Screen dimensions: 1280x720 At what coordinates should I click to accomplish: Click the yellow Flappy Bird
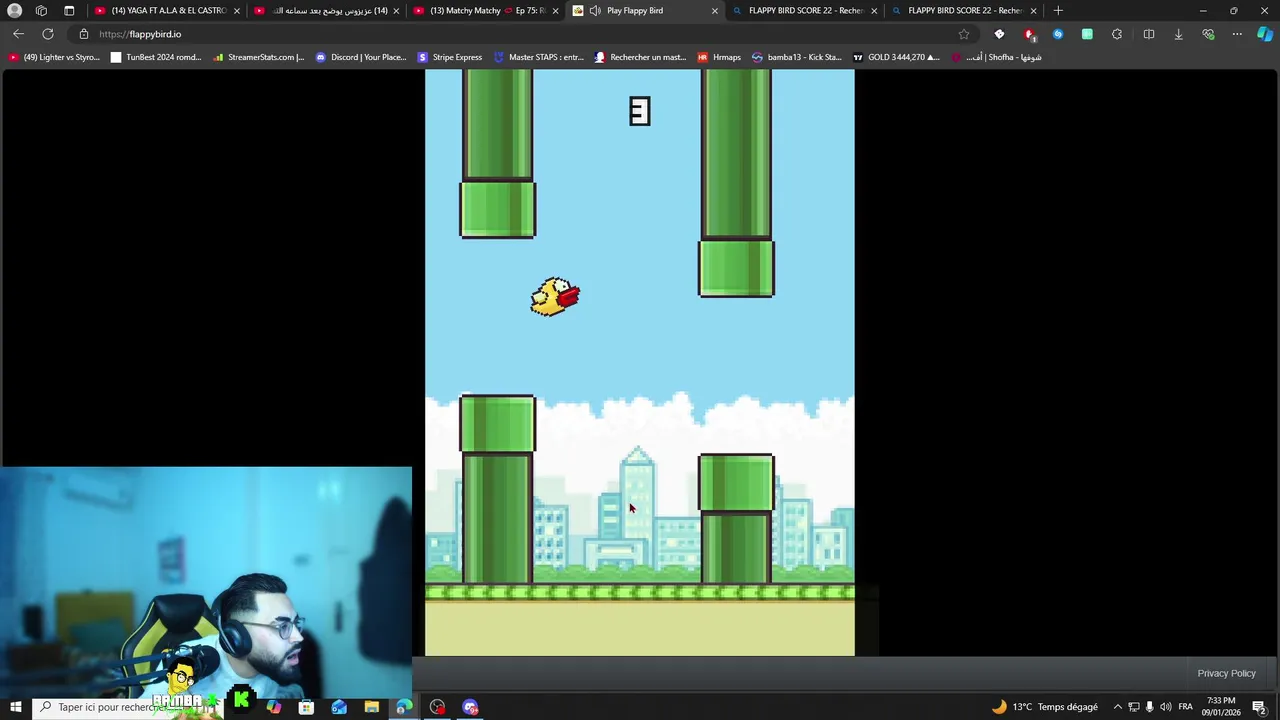(x=555, y=297)
